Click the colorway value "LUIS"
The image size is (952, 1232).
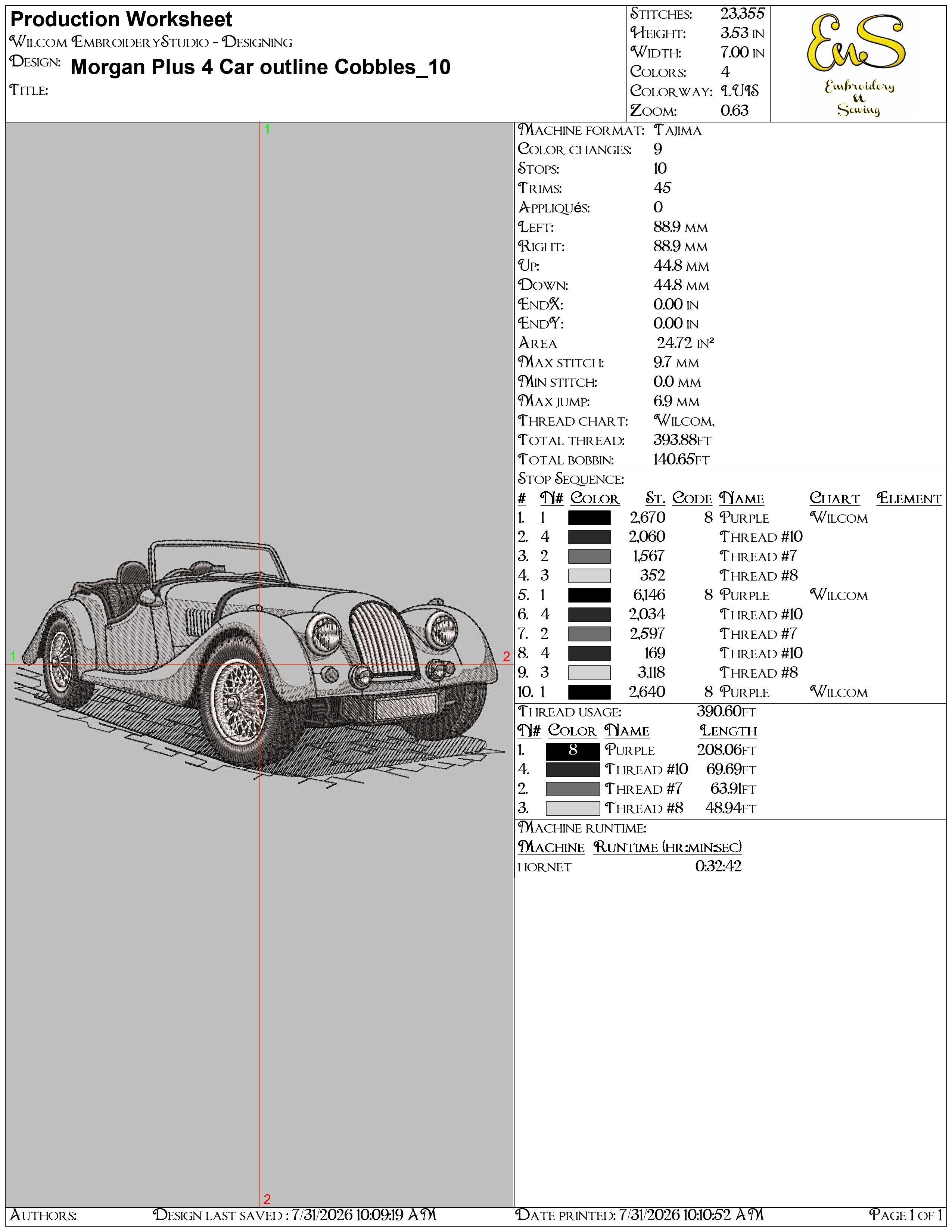tap(740, 91)
